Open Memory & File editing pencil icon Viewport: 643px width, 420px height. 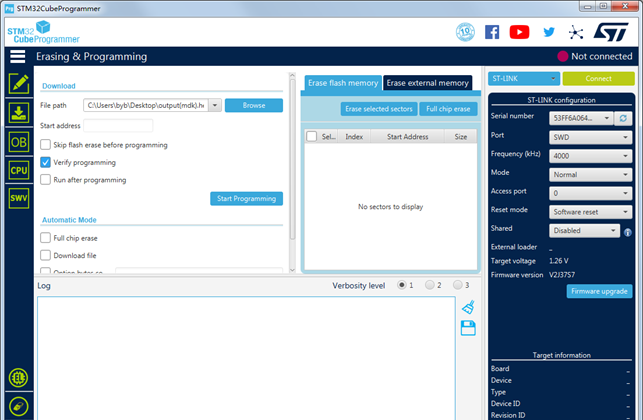(x=19, y=84)
